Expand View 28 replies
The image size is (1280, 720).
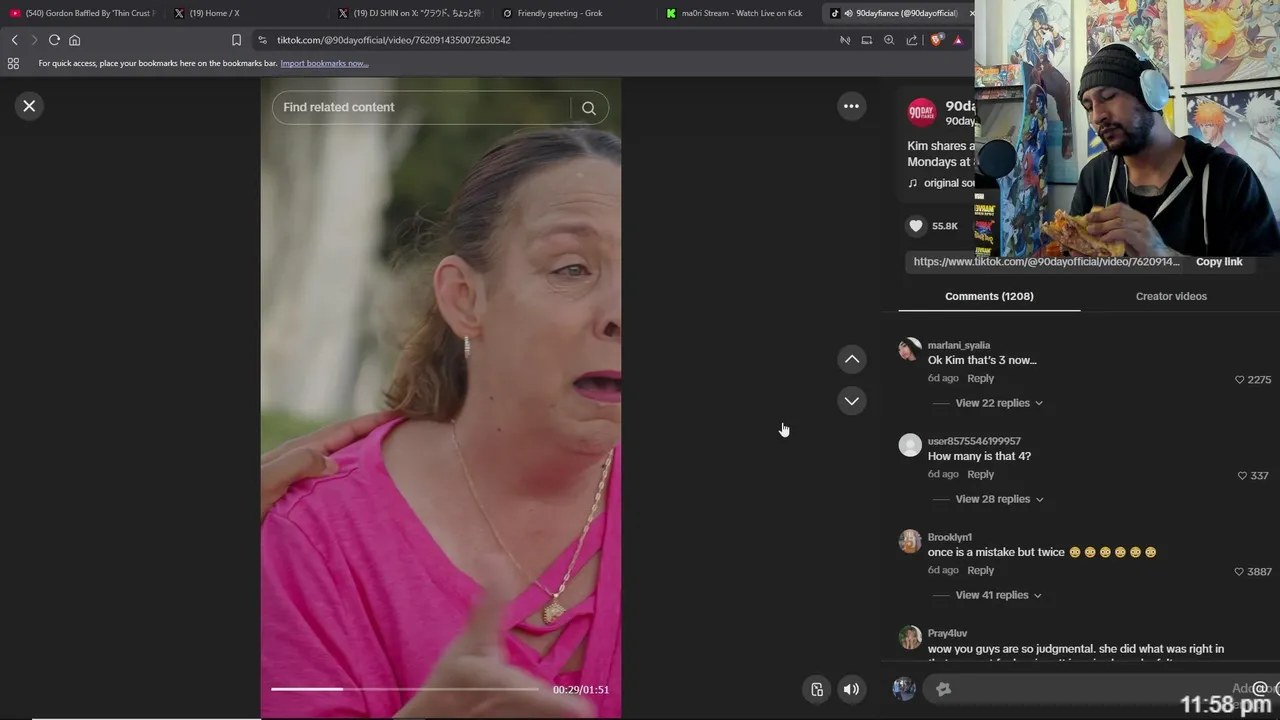pos(999,499)
